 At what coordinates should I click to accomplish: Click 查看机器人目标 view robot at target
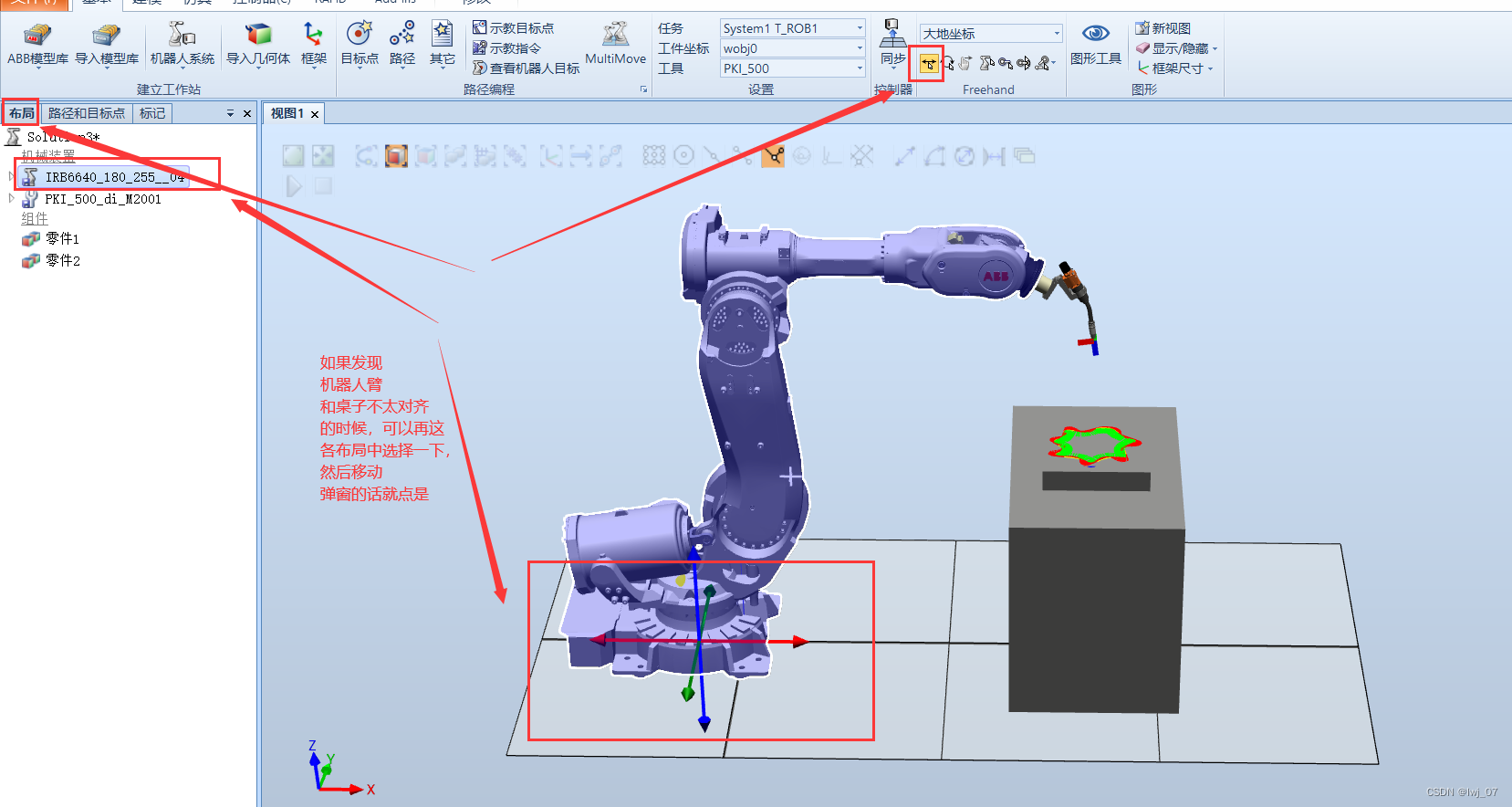[x=526, y=68]
